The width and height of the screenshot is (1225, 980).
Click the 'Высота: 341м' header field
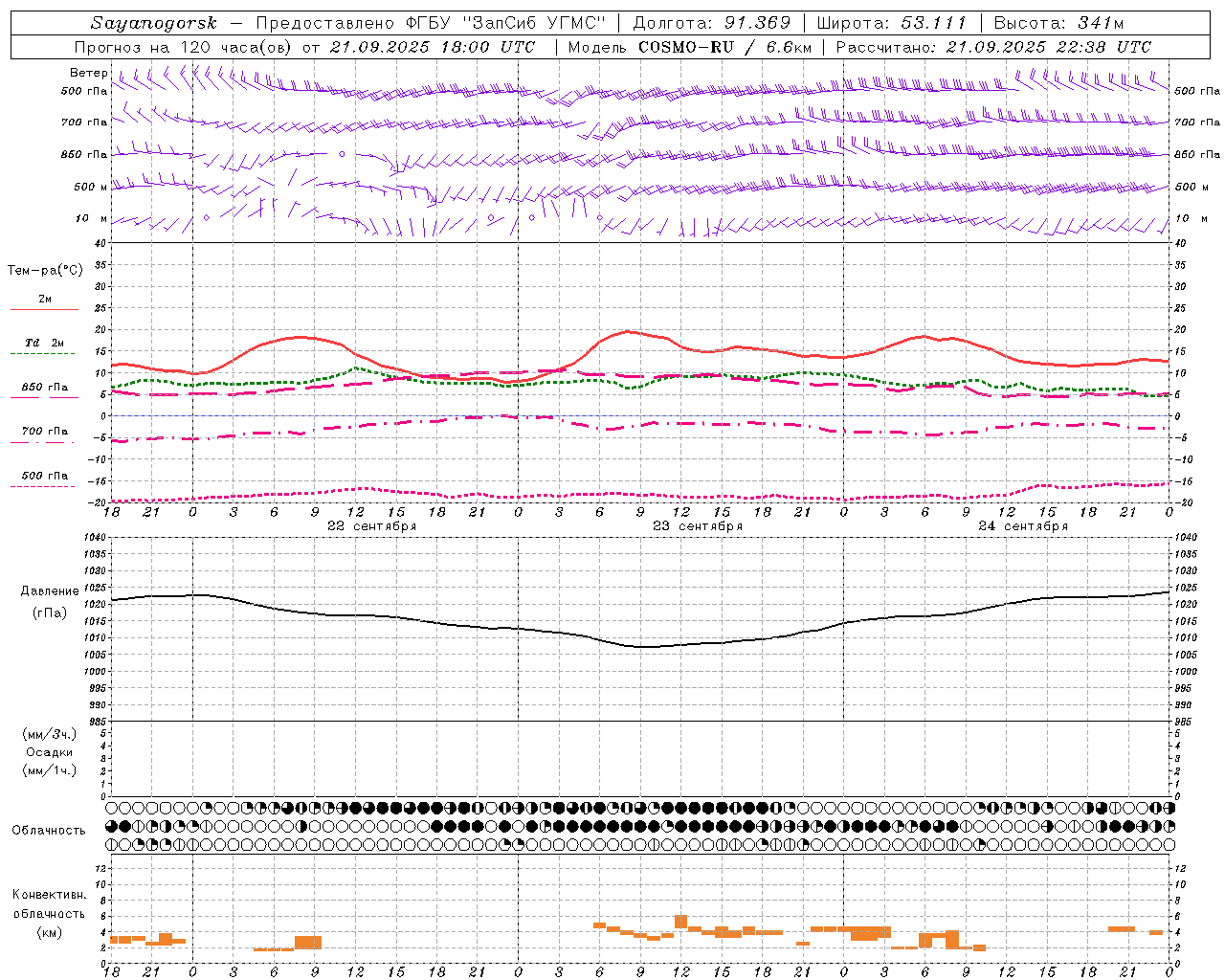click(x=1058, y=23)
